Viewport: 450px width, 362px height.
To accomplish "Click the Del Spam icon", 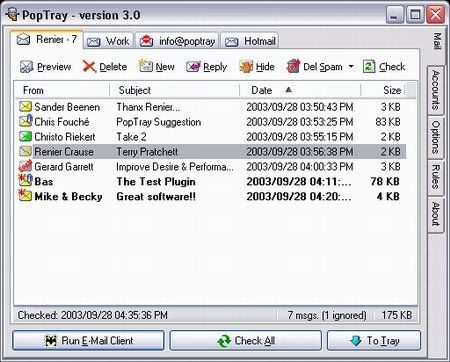I will click(293, 66).
